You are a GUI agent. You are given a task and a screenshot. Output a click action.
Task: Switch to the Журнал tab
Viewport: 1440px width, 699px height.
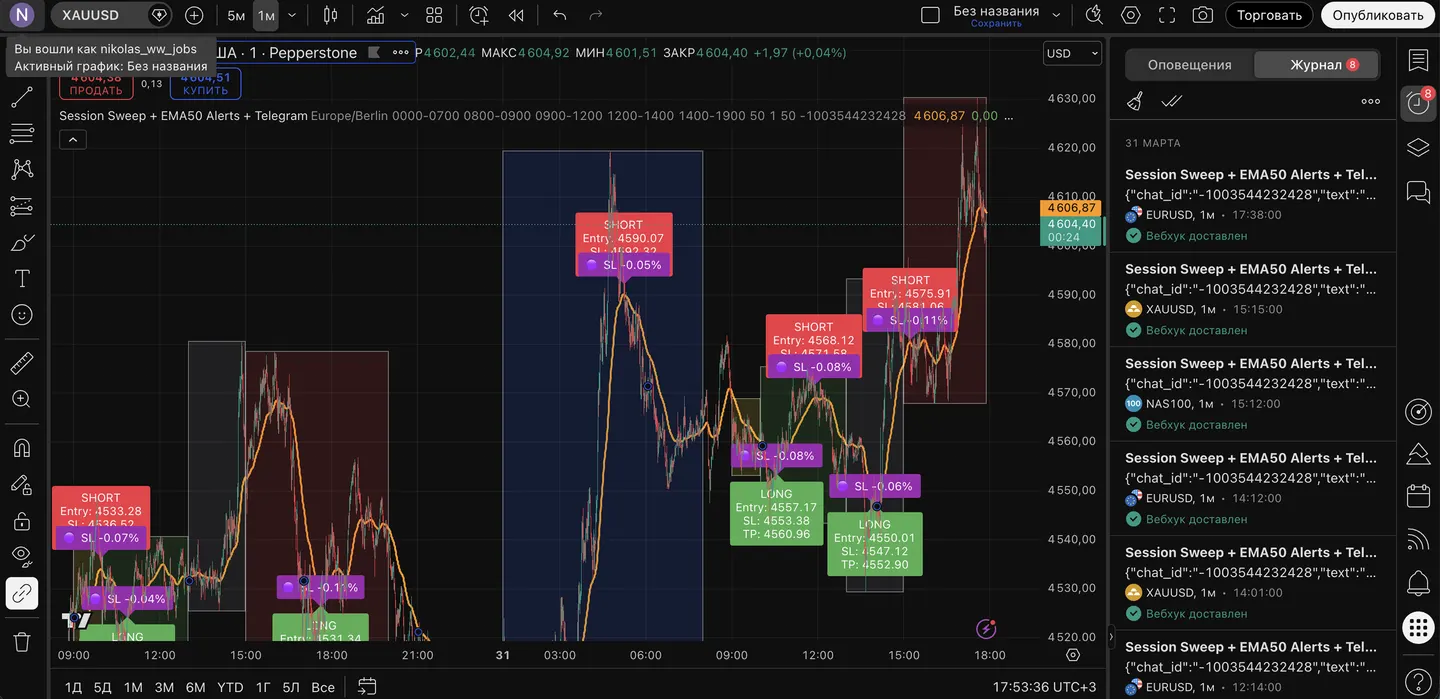(x=1316, y=64)
